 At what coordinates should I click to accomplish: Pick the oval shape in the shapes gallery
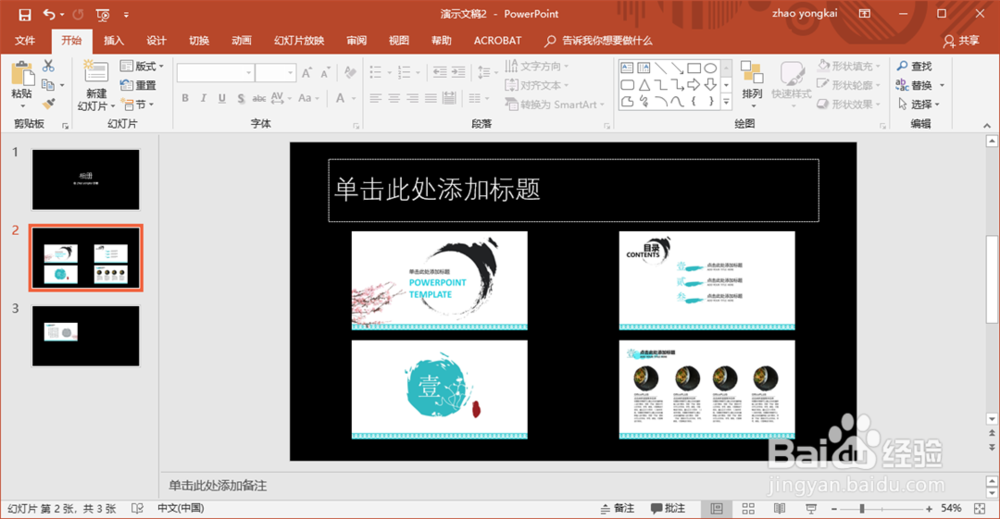pos(710,68)
